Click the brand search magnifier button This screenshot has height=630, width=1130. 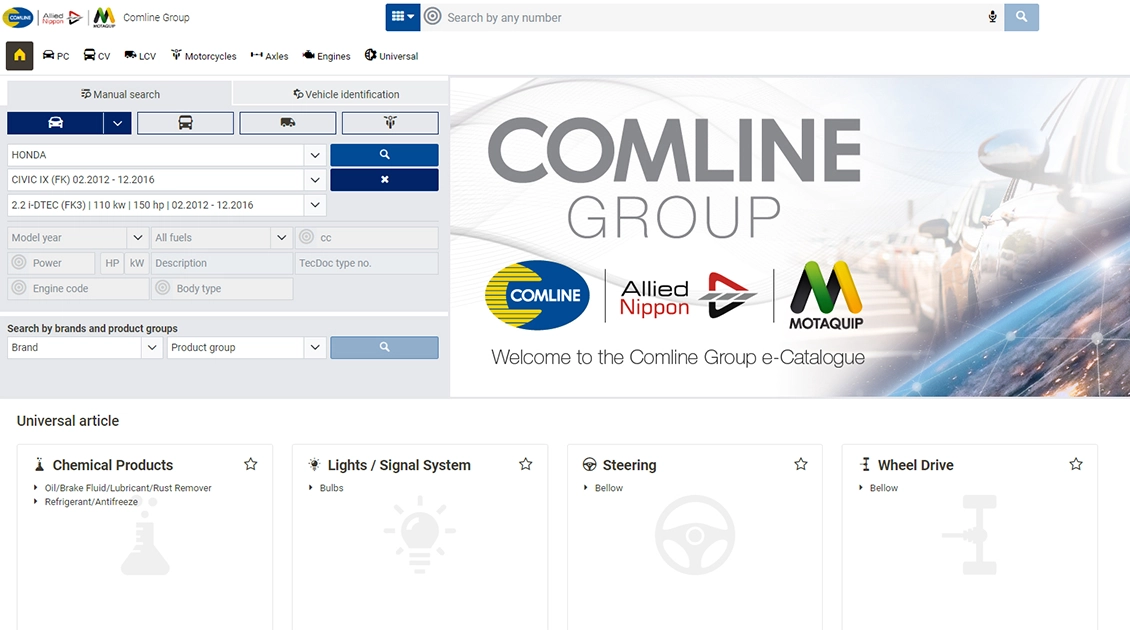coord(384,347)
